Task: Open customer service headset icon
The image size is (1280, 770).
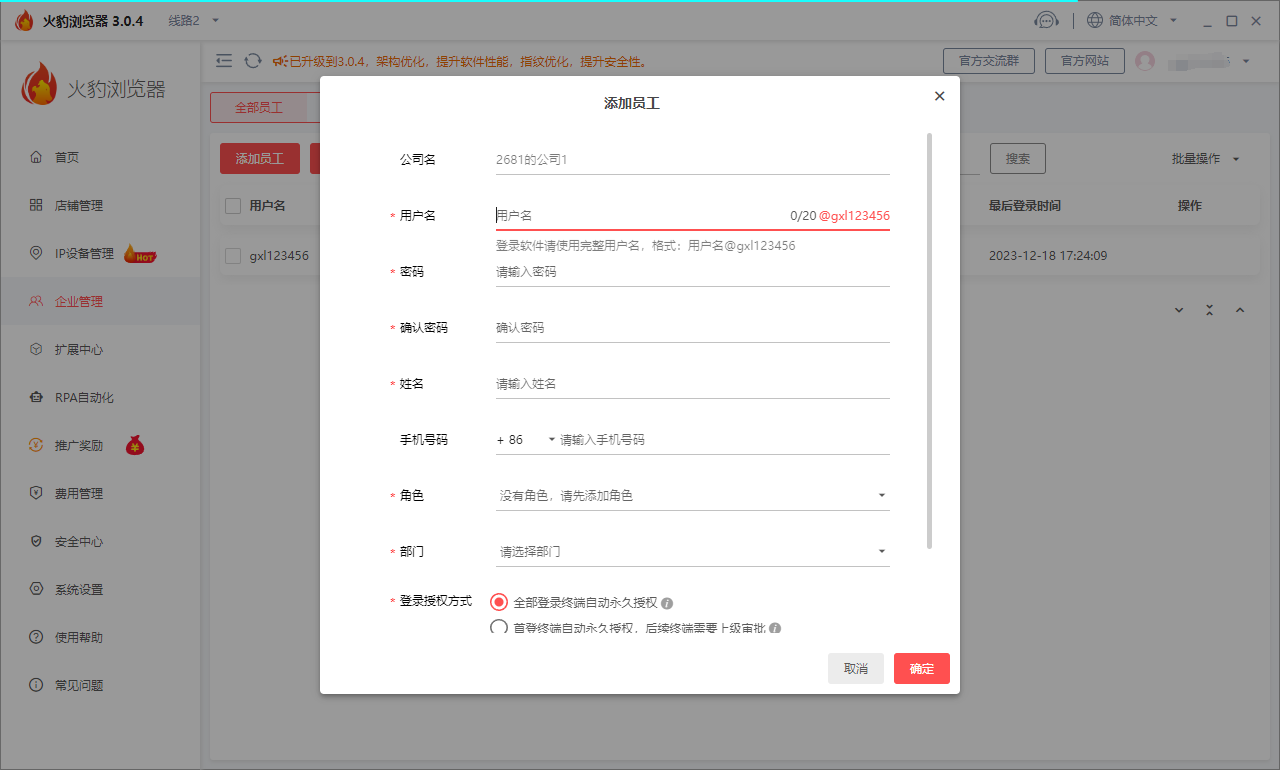Action: point(1046,21)
